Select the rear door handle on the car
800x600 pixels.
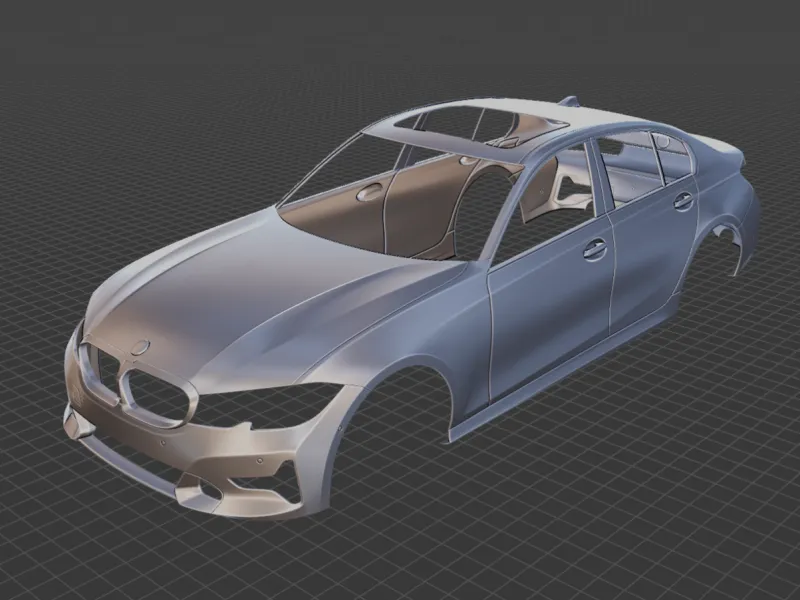point(683,201)
